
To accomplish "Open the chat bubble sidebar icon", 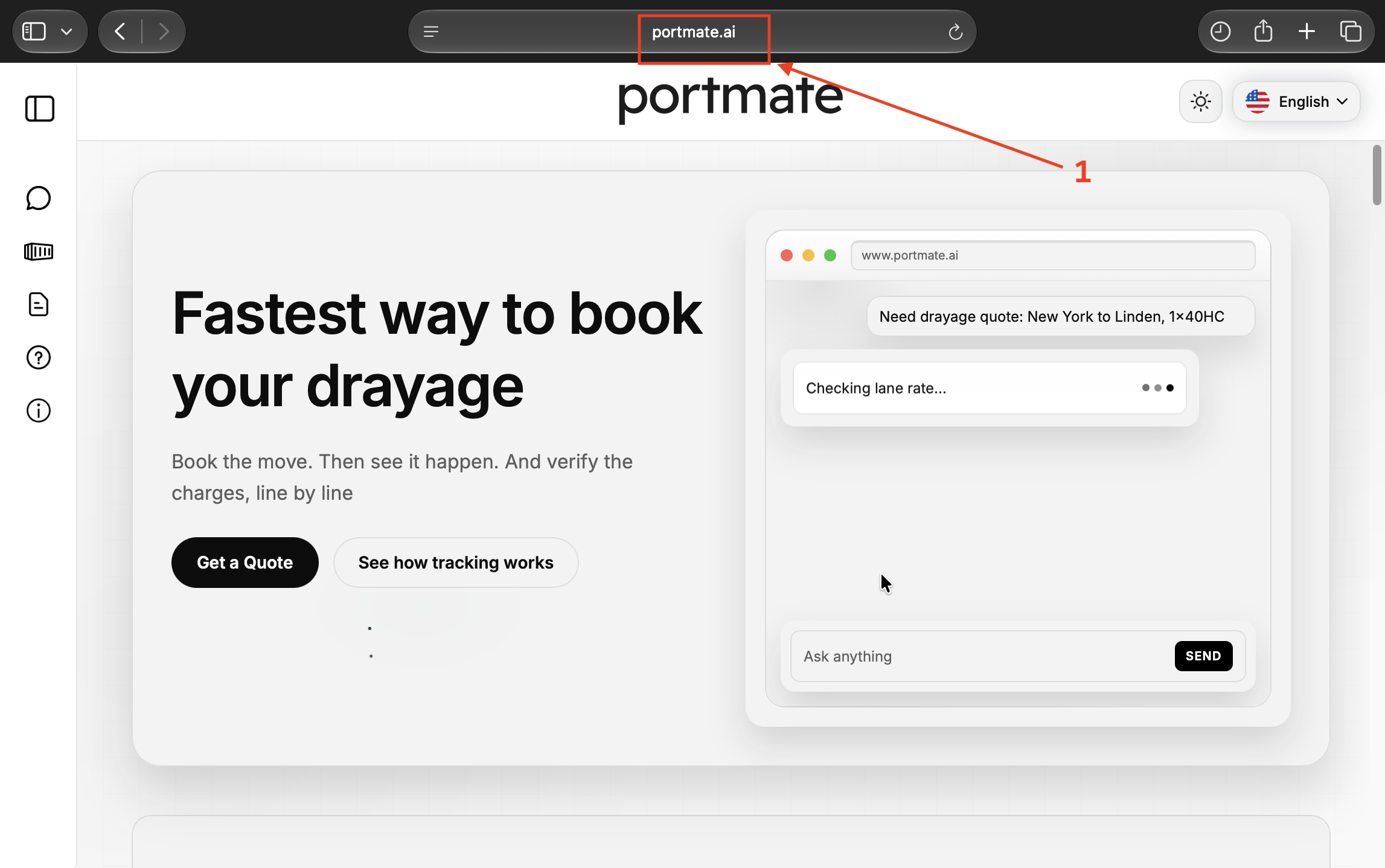I will pyautogui.click(x=39, y=198).
